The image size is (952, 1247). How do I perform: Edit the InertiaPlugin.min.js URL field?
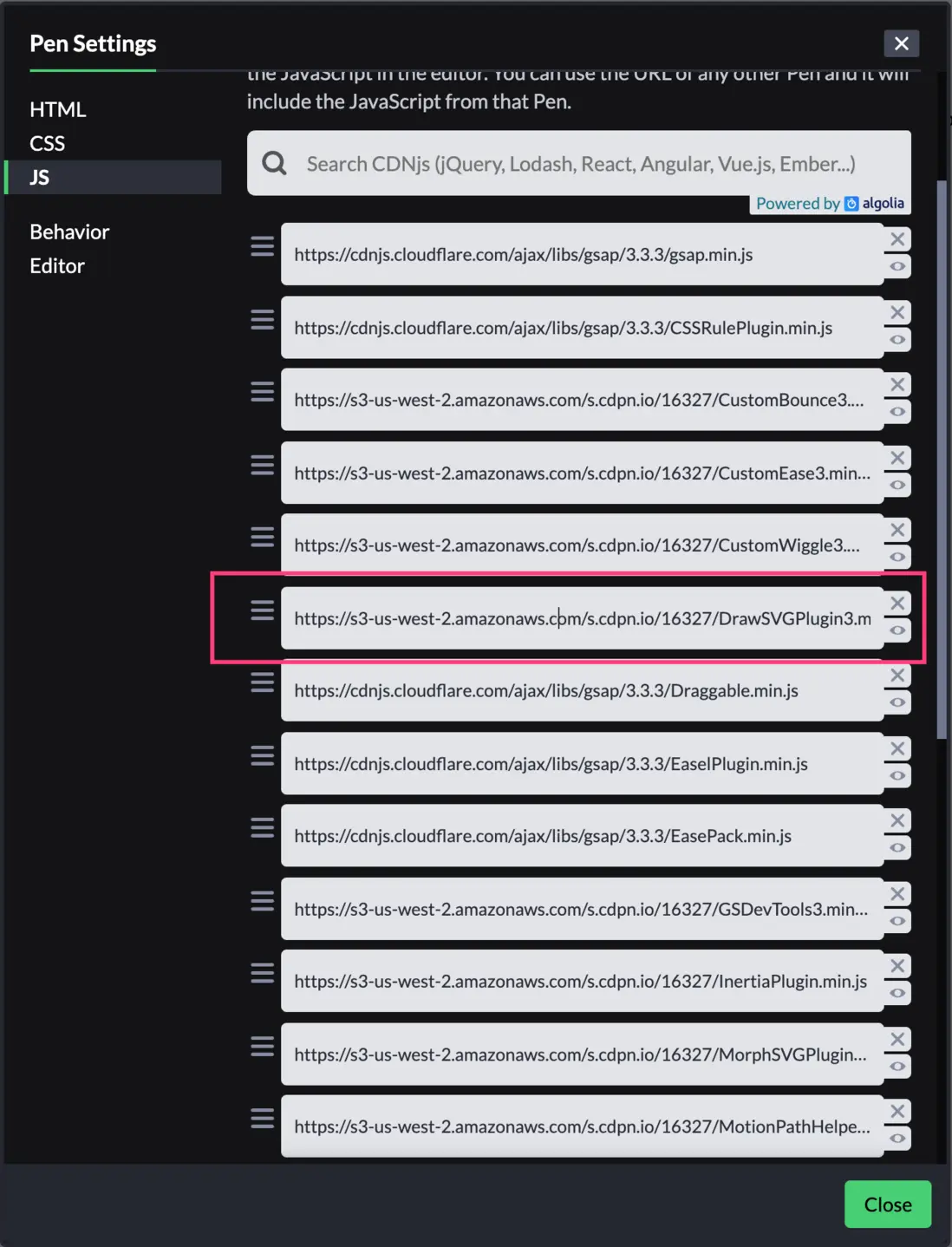(582, 981)
